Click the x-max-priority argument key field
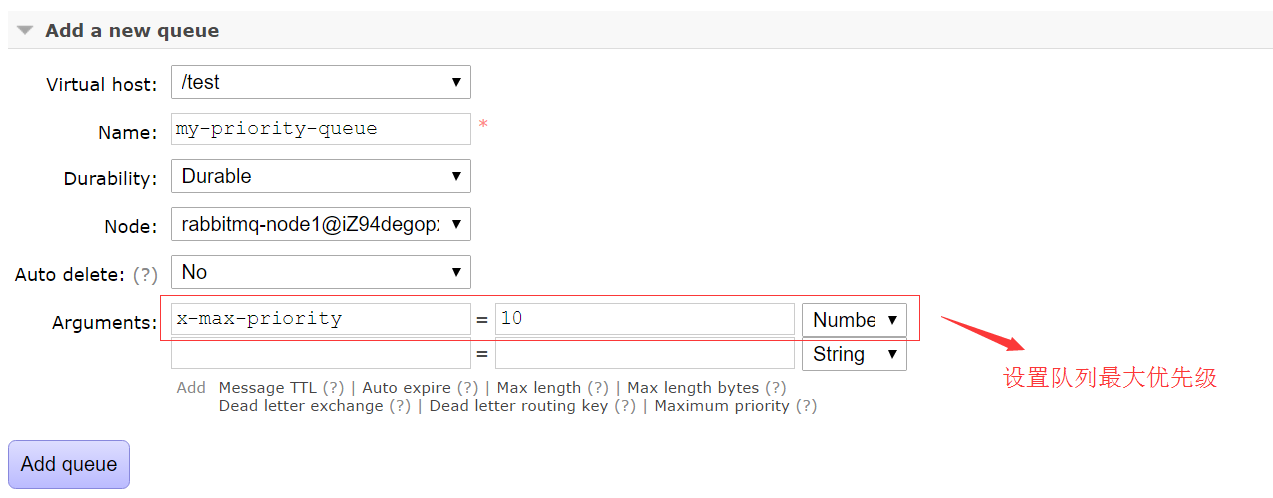The height and width of the screenshot is (498, 1273). (320, 319)
